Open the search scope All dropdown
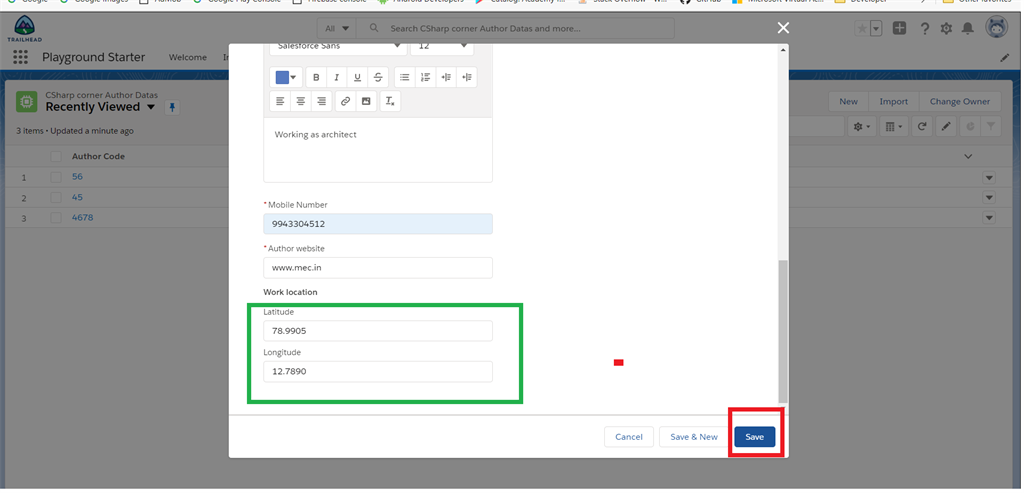This screenshot has height=493, width=1024. pos(337,29)
